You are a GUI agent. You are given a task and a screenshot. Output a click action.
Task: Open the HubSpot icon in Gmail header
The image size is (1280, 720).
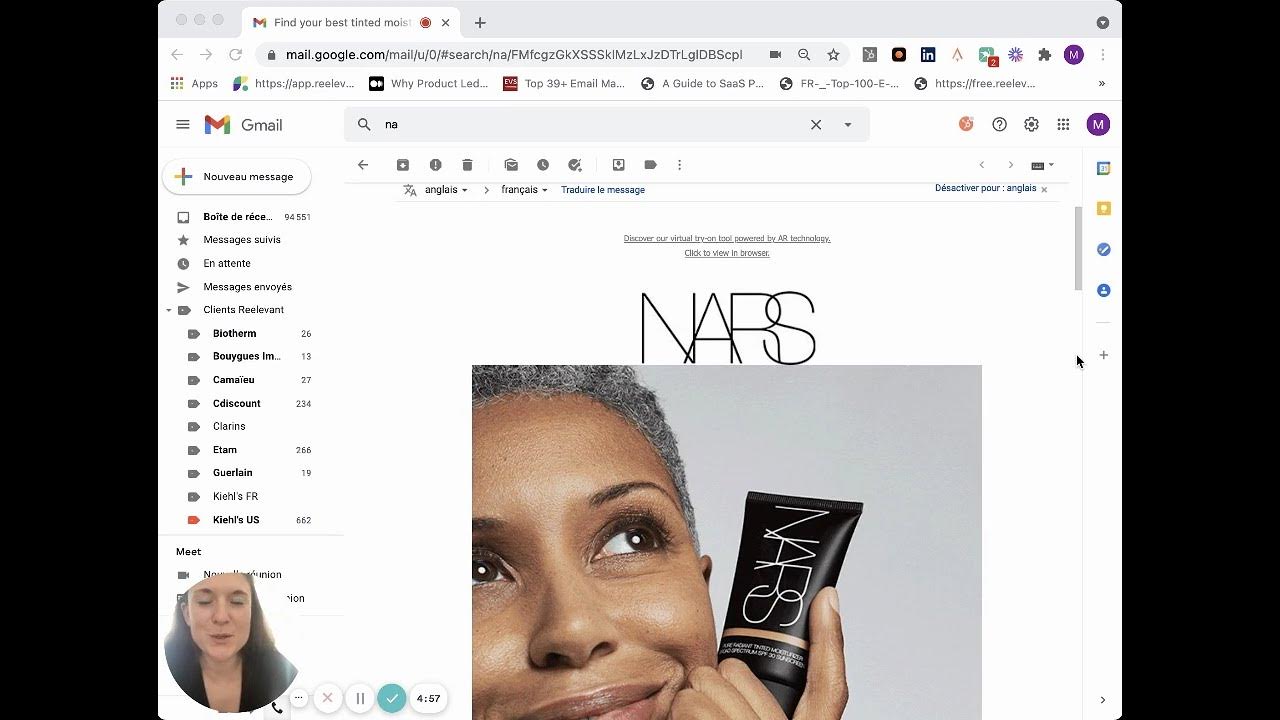(966, 124)
